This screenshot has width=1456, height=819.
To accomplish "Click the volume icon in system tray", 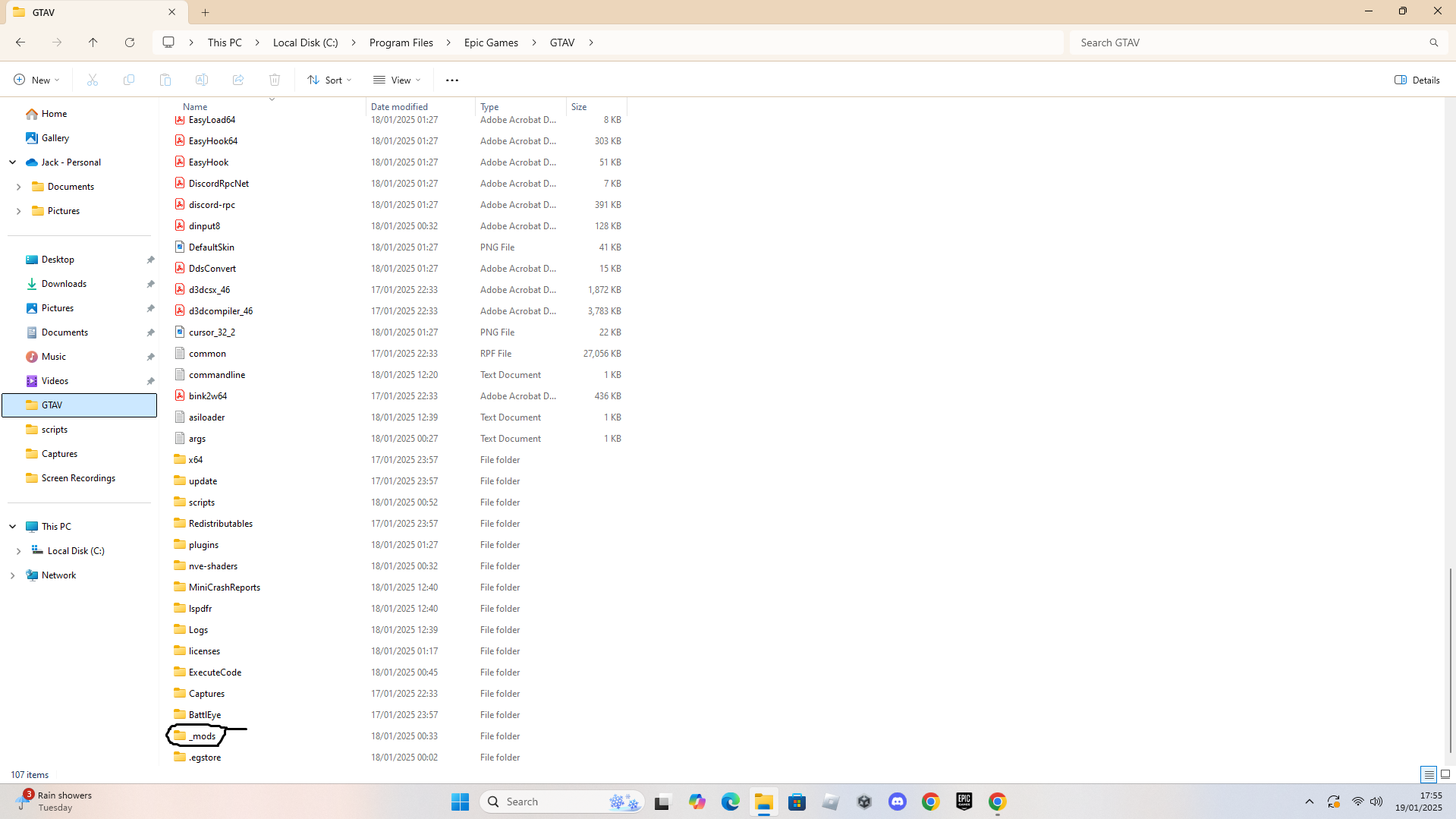I will pos(1376,802).
